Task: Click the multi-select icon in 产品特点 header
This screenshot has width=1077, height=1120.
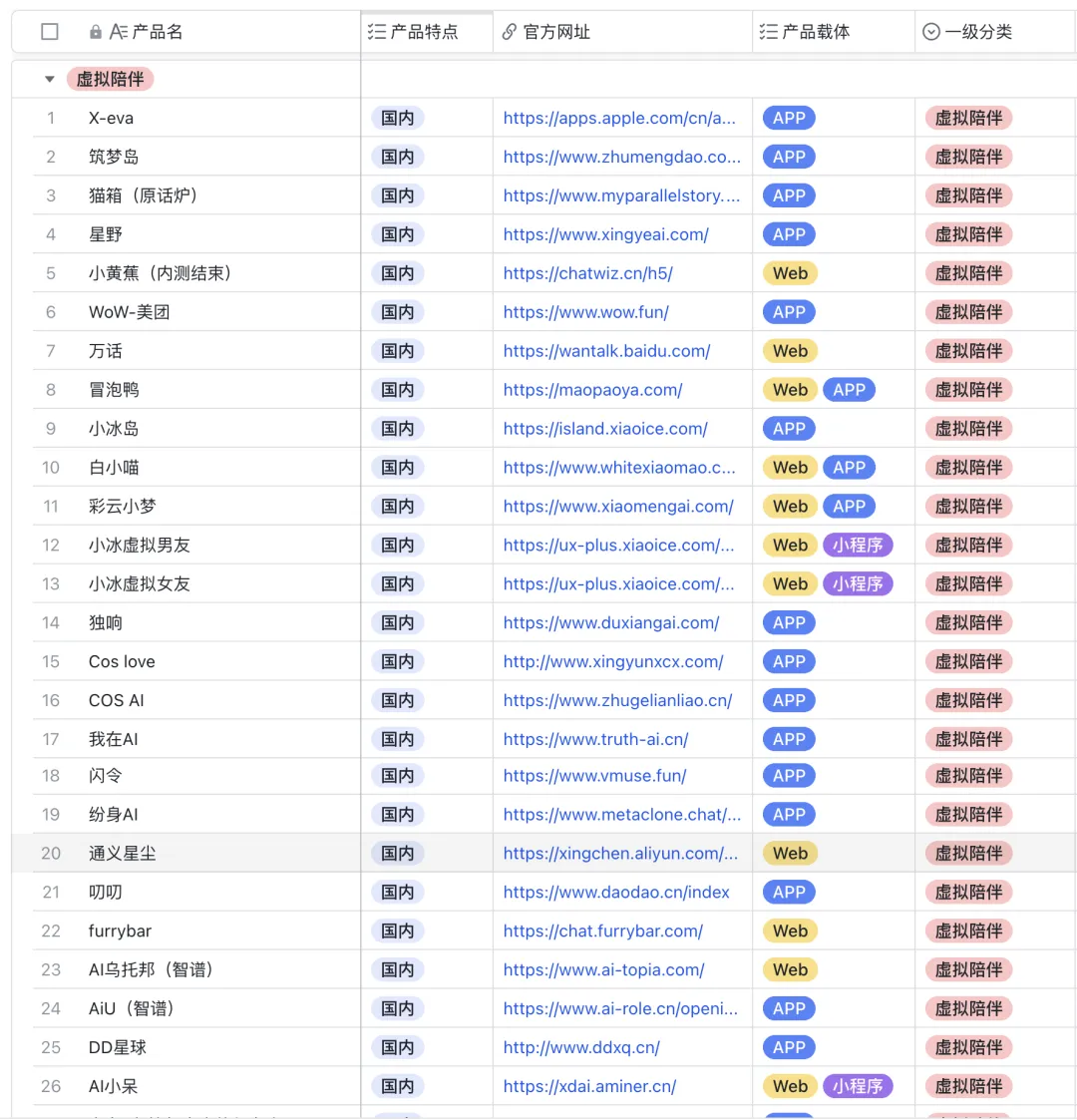Action: click(377, 32)
